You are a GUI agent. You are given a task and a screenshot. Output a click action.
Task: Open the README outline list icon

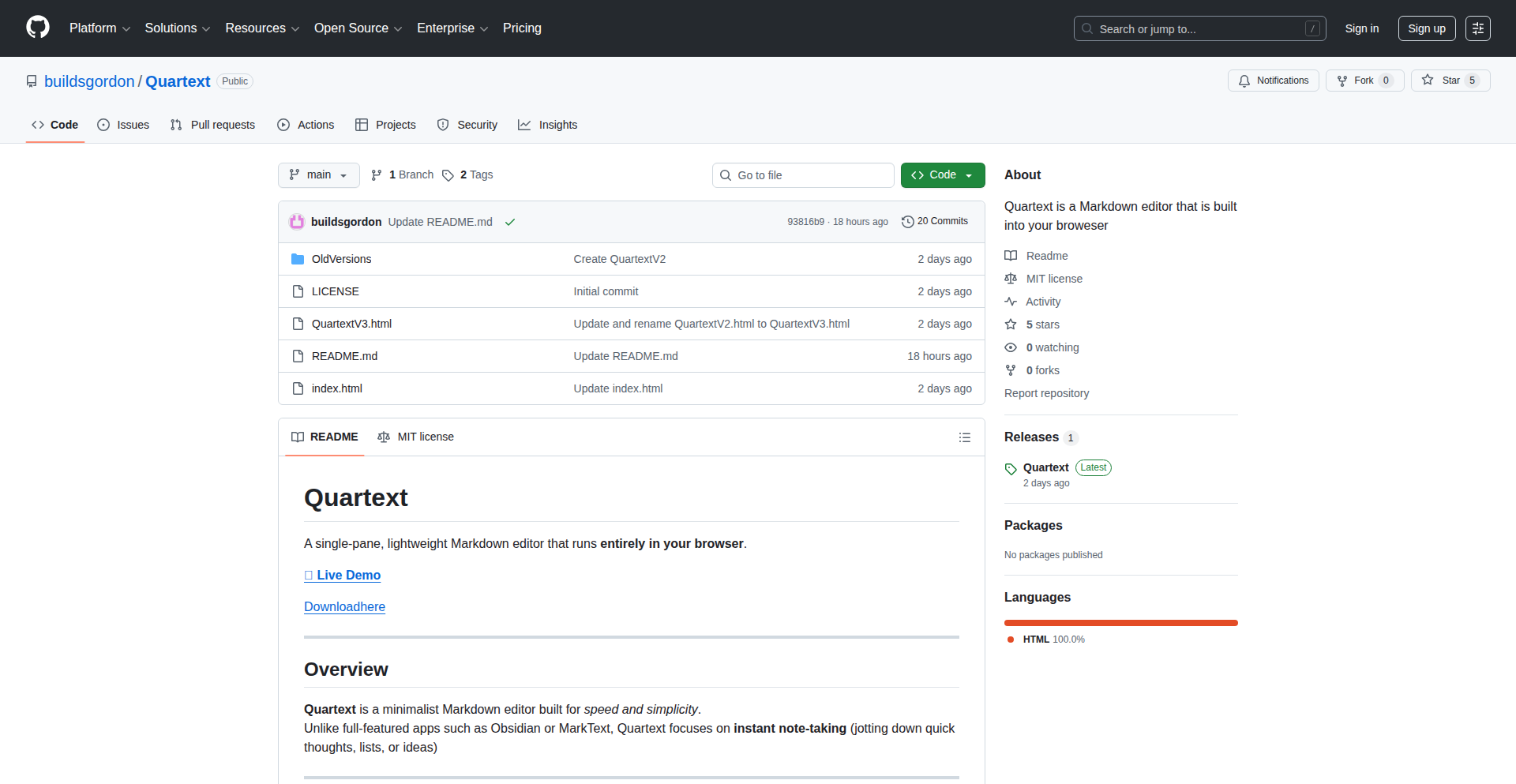[964, 437]
